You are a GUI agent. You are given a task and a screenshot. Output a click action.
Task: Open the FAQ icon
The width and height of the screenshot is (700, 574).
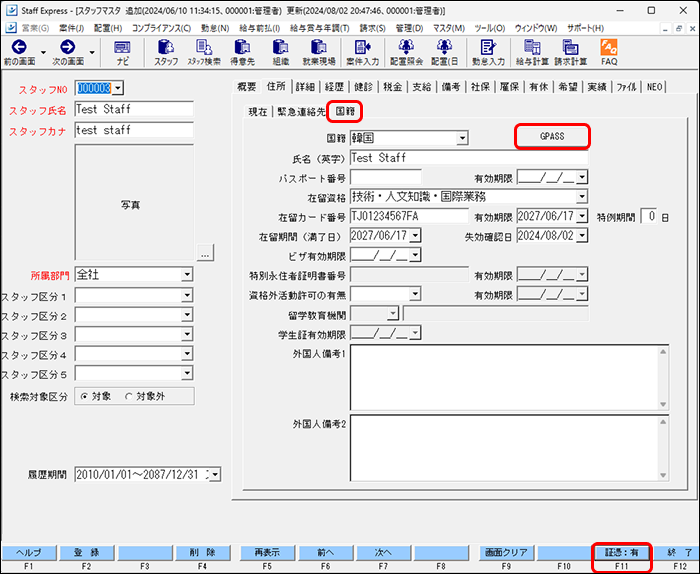[x=608, y=52]
